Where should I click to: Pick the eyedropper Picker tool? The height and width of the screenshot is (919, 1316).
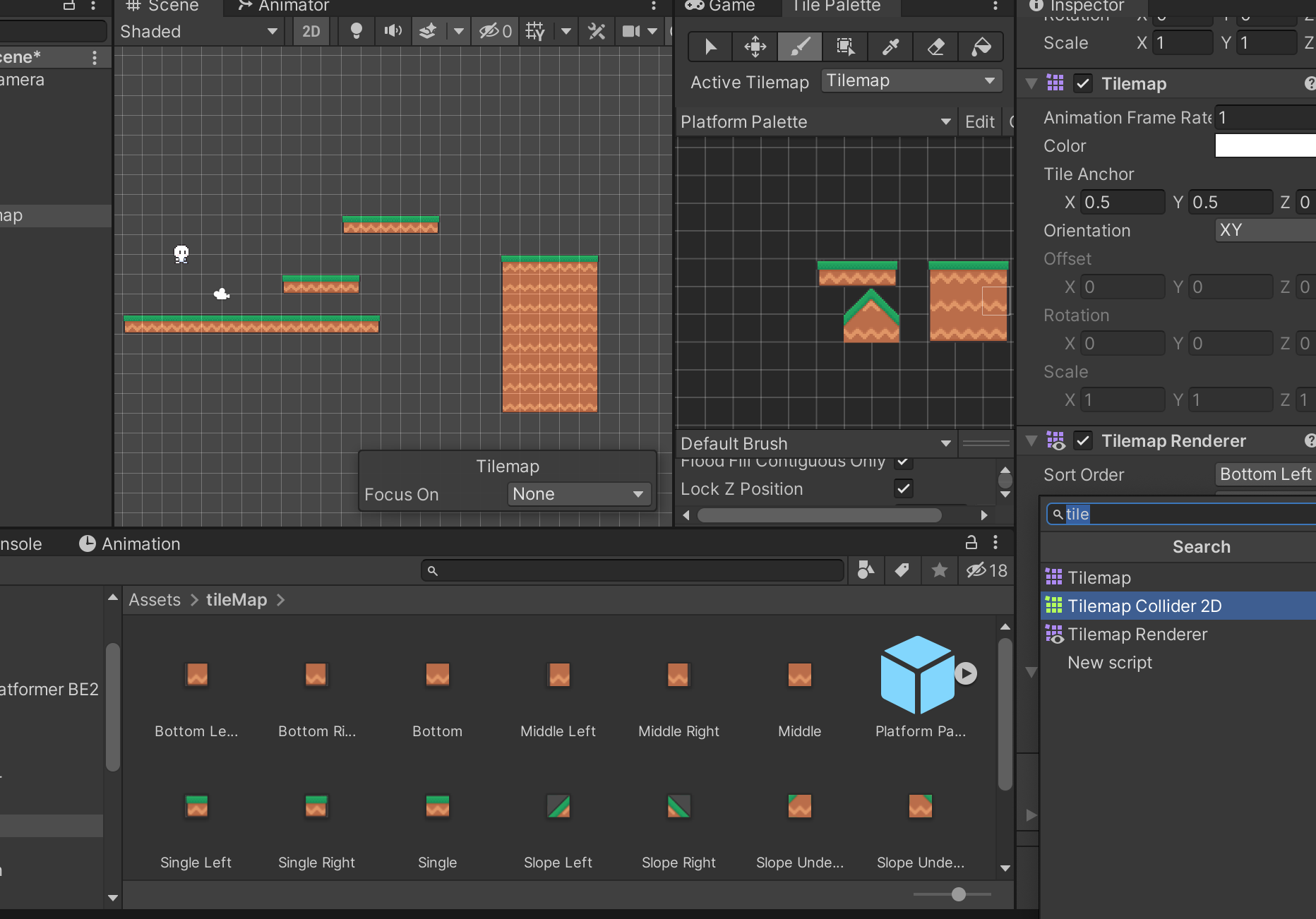point(890,47)
